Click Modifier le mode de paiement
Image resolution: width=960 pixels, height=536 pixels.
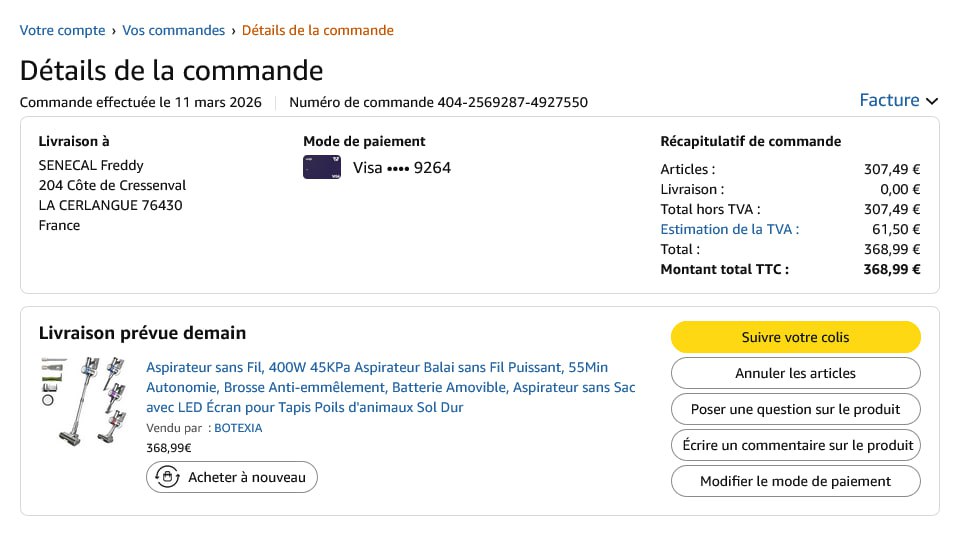795,481
